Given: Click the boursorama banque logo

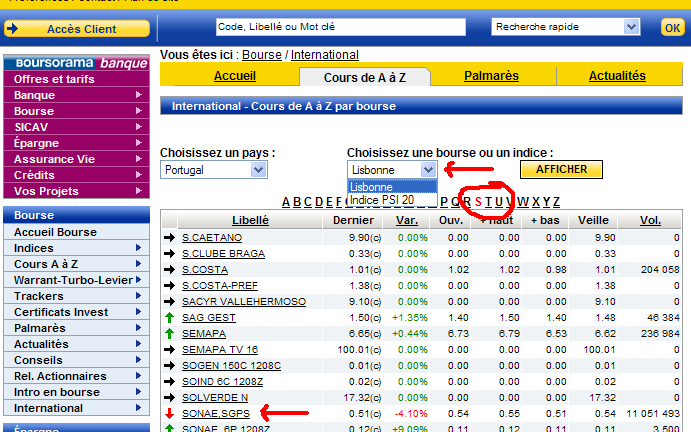Looking at the screenshot, I should click(x=77, y=63).
